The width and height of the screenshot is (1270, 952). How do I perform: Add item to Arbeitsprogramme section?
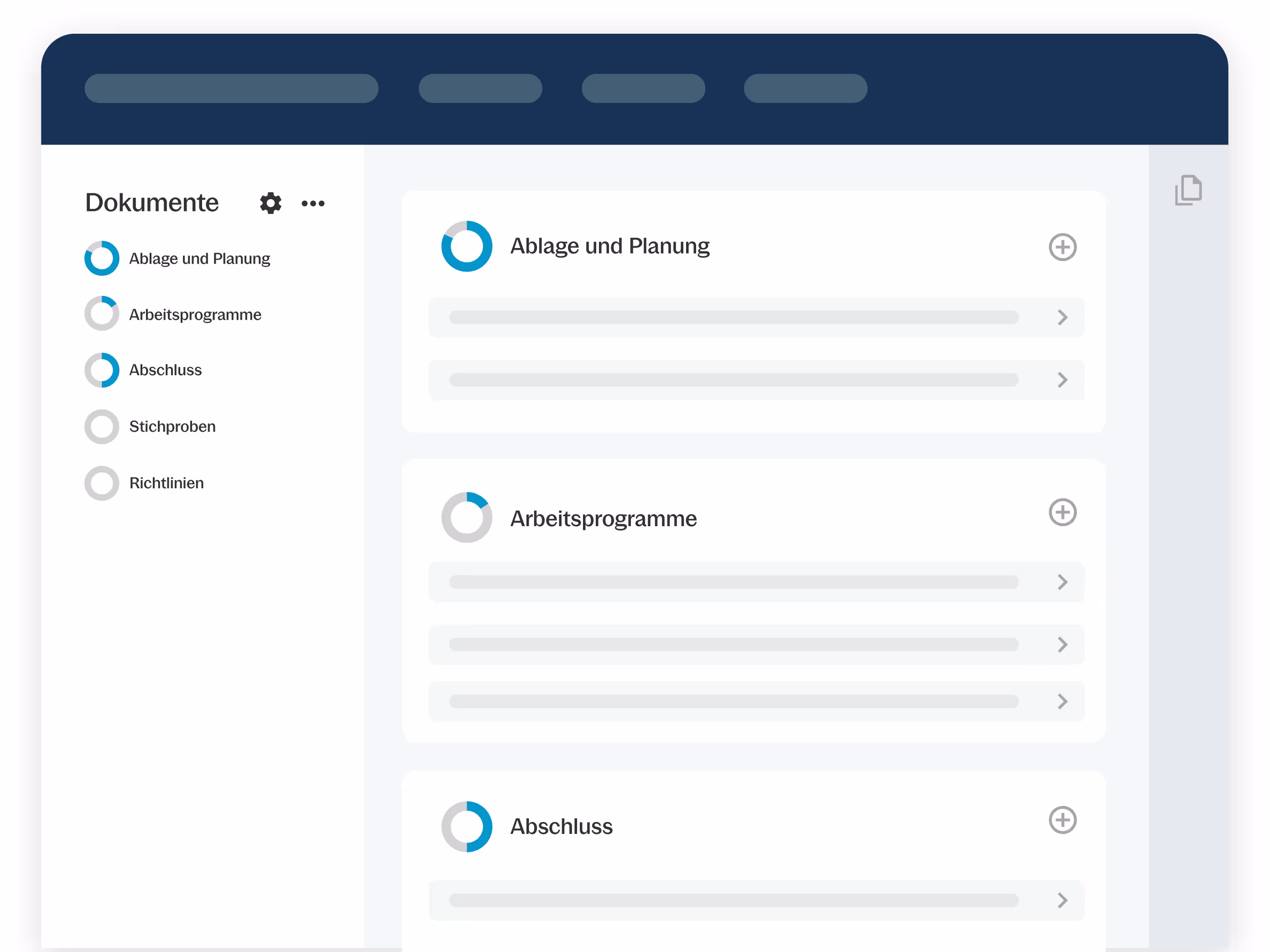[1062, 512]
